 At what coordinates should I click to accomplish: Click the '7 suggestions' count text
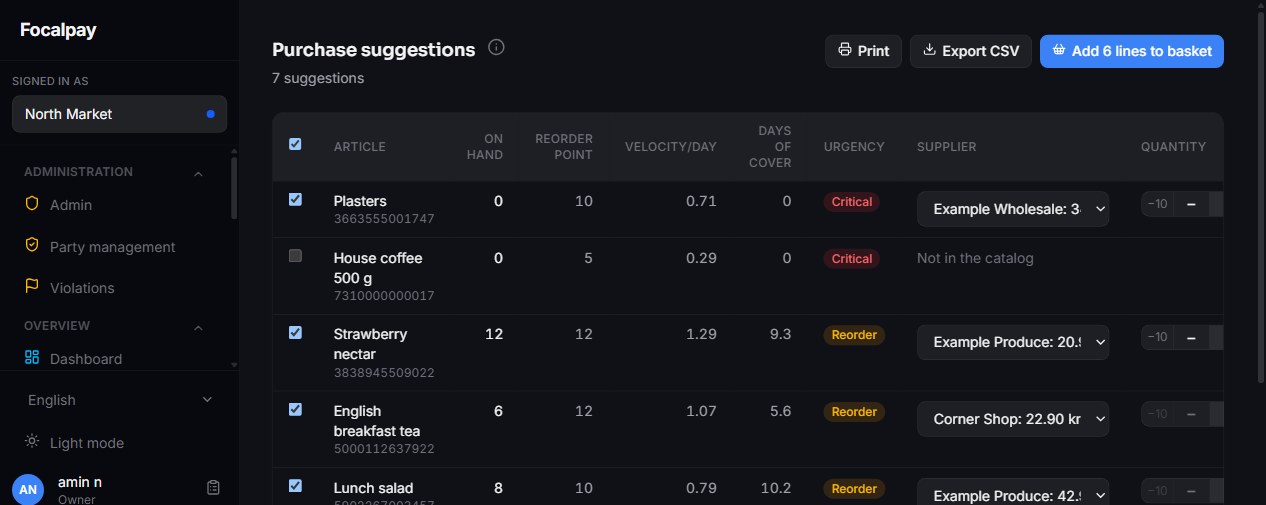(x=318, y=78)
